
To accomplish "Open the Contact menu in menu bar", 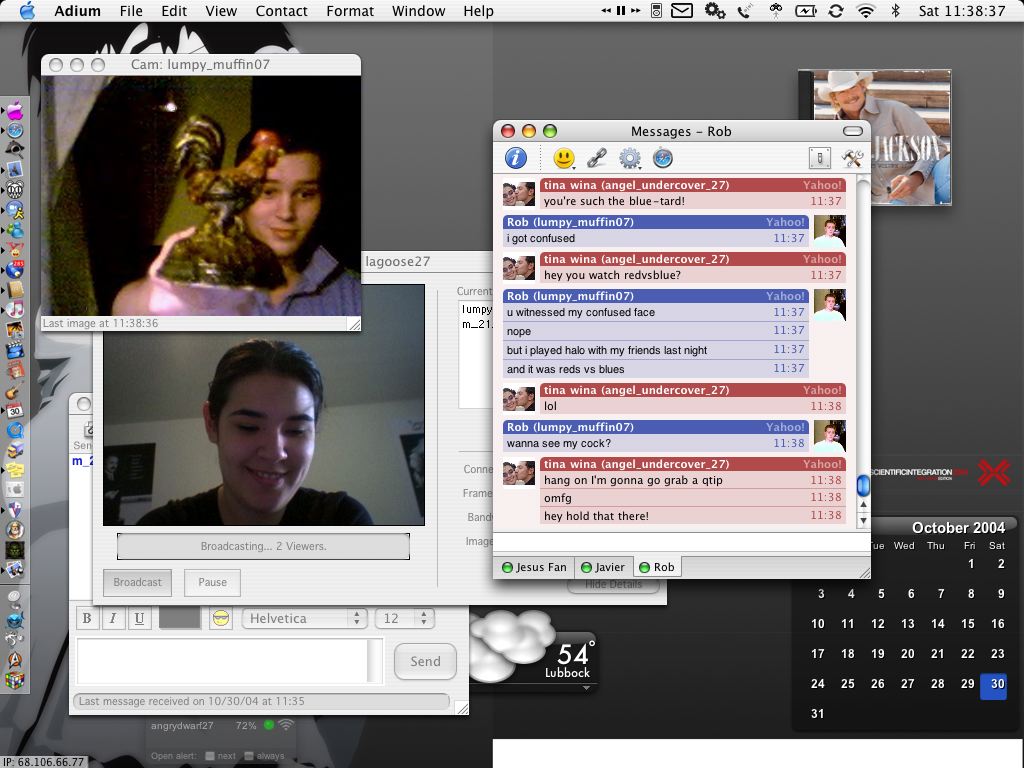I will (x=281, y=11).
